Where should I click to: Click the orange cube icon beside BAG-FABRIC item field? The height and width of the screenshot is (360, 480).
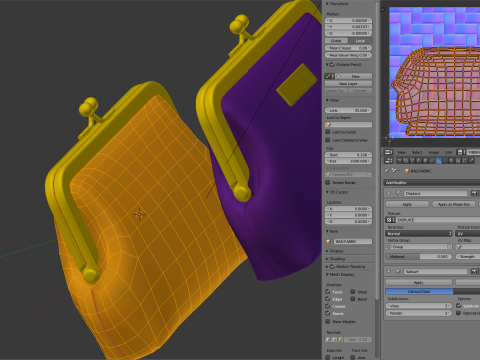pyautogui.click(x=329, y=241)
